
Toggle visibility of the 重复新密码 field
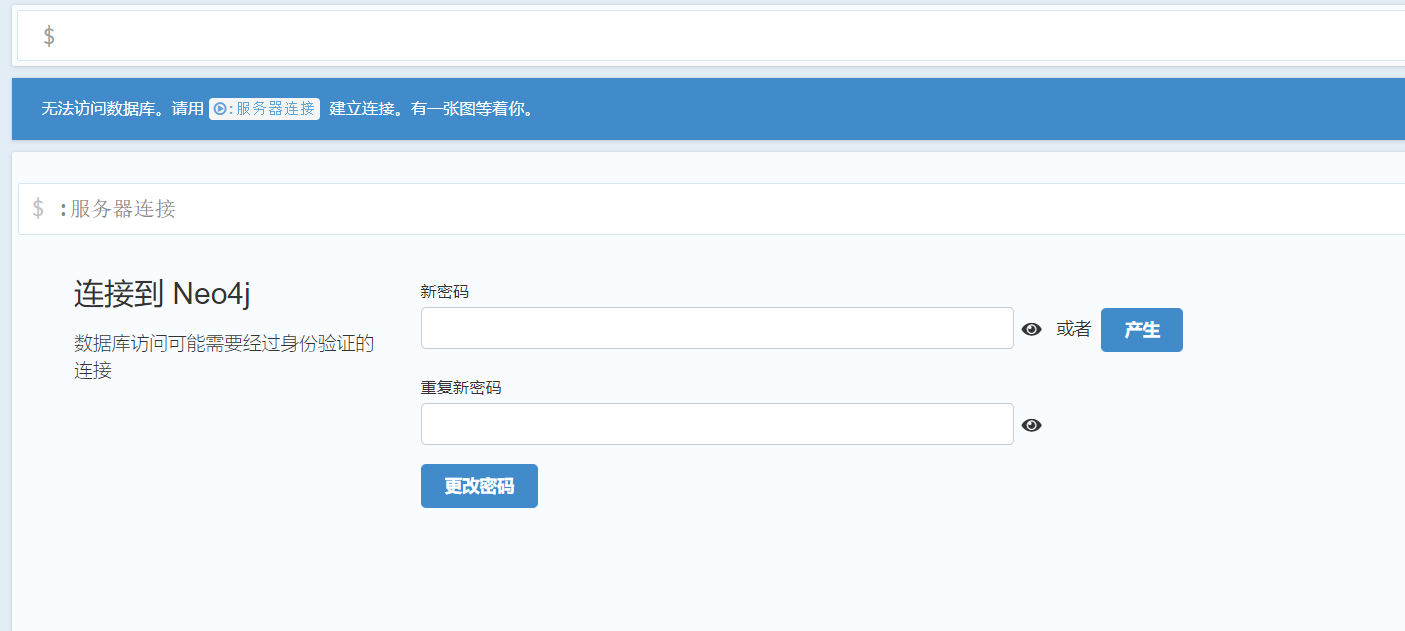click(x=1032, y=425)
